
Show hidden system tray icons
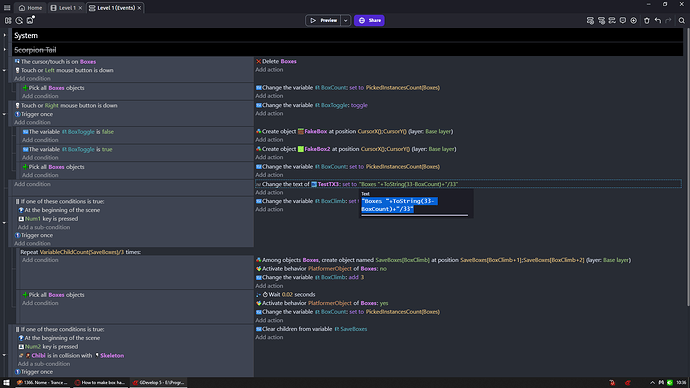652,383
